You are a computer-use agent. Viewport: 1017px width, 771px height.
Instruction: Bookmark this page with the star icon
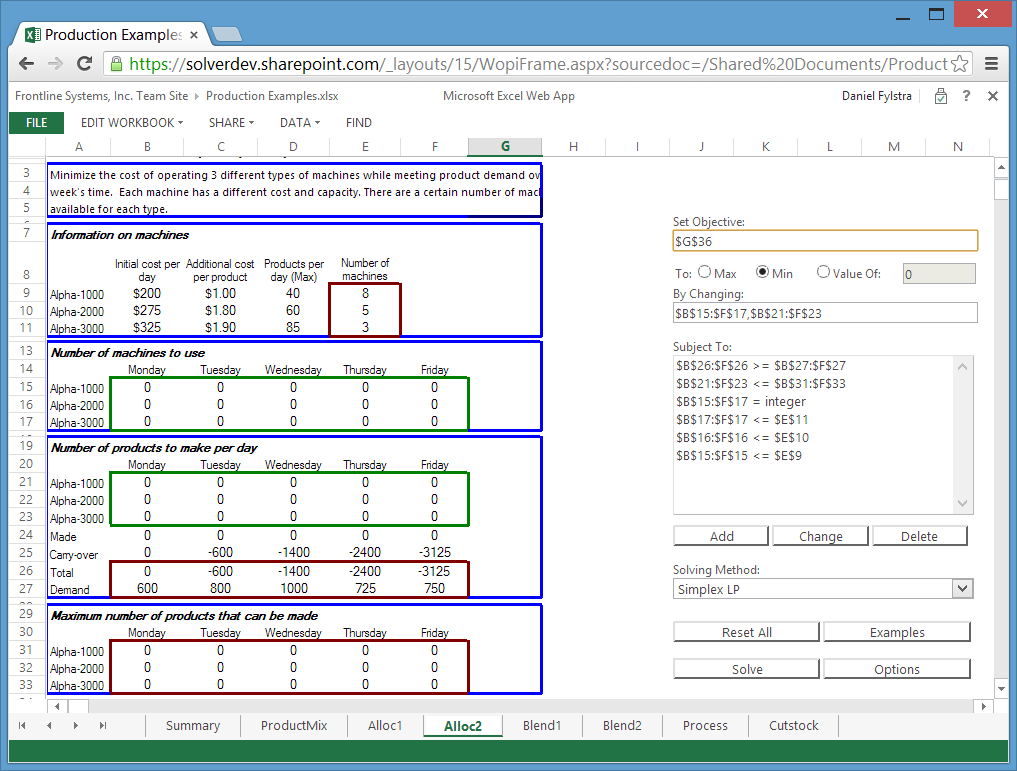point(960,64)
